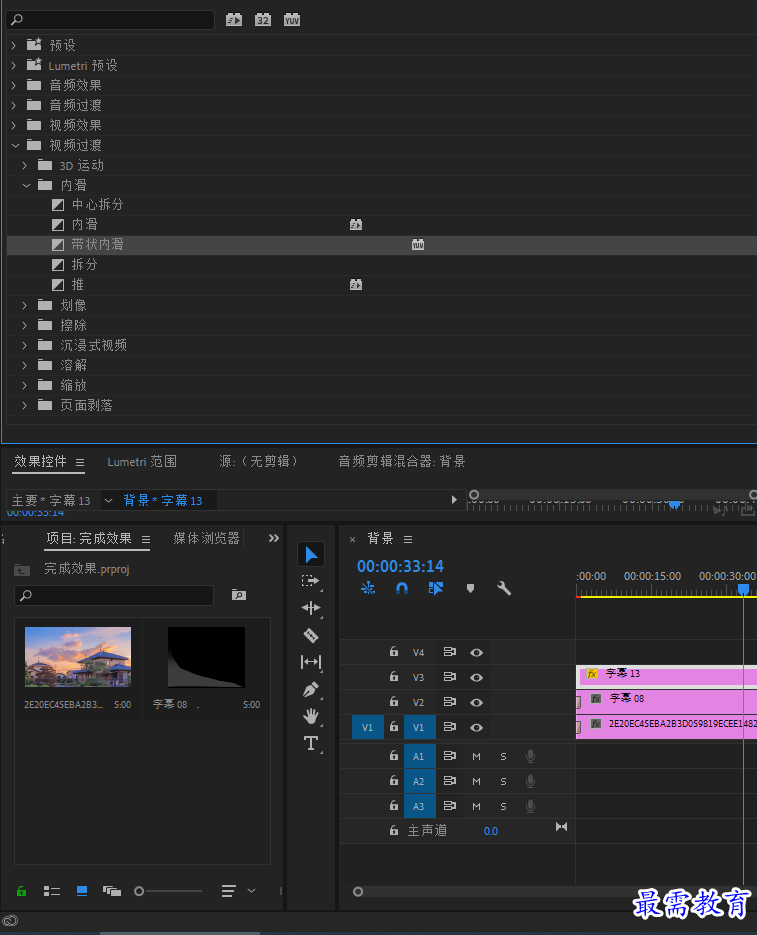Switch to 效果控件 tab
Viewport: 757px width, 935px height.
click(x=41, y=462)
